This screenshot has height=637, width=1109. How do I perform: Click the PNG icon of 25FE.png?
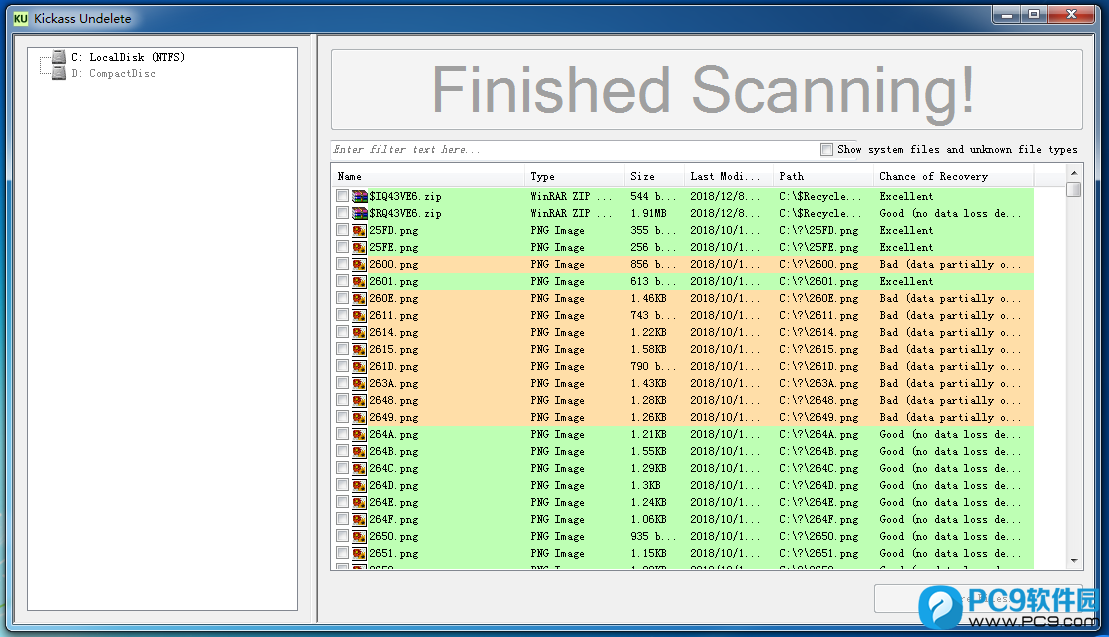click(x=360, y=247)
